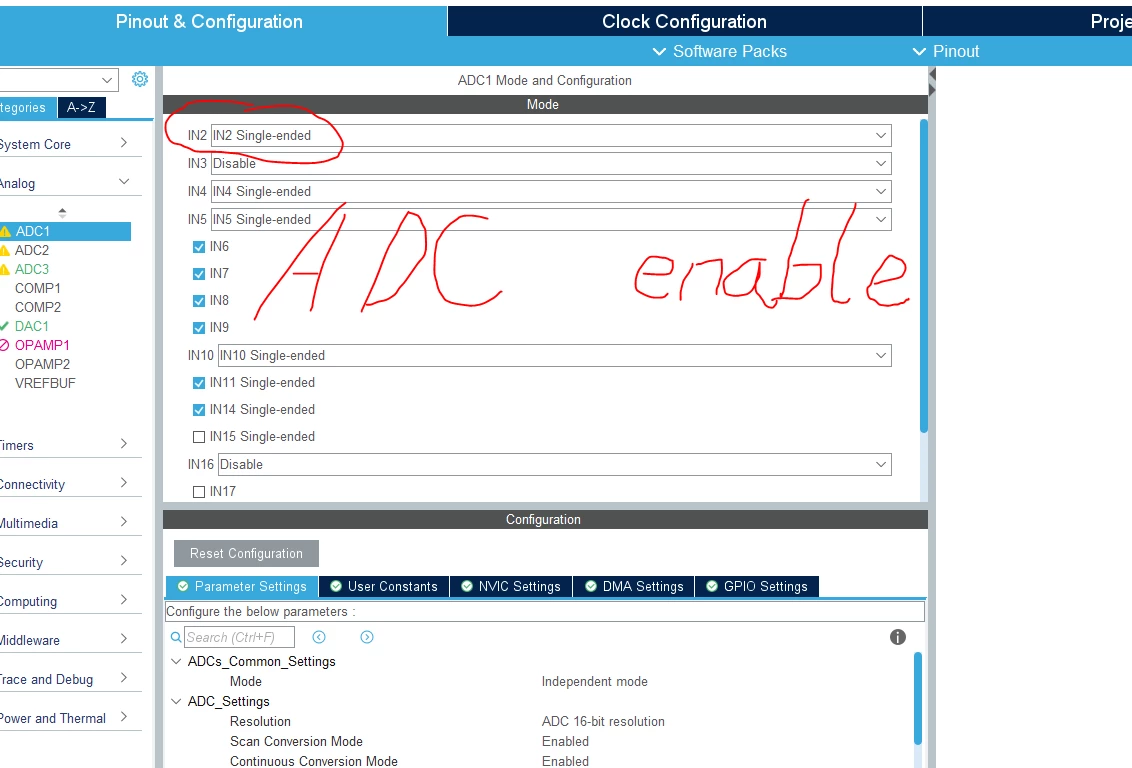1132x768 pixels.
Task: Open the IN3 Disable dropdown
Action: 551,163
